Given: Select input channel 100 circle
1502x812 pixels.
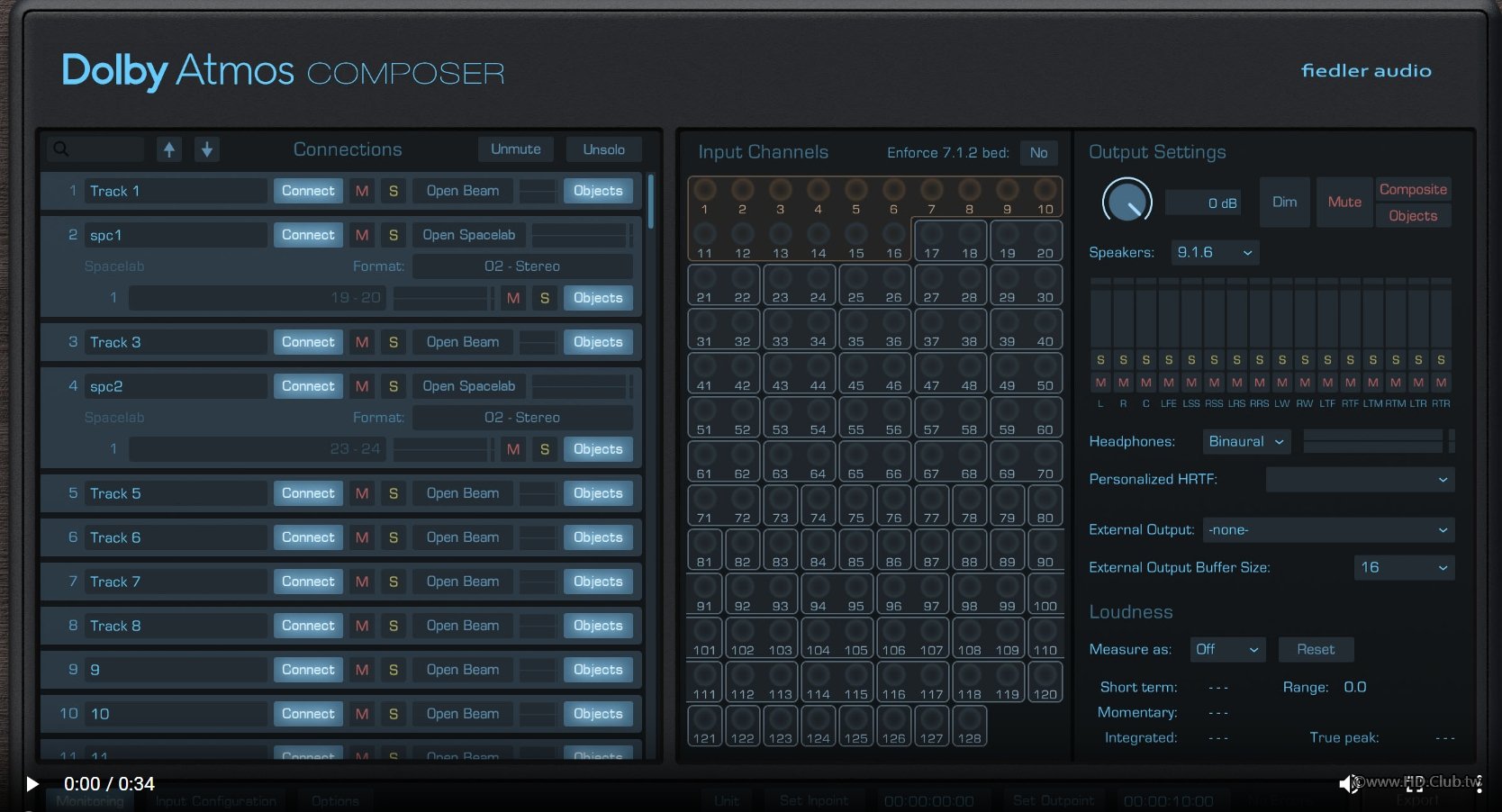Looking at the screenshot, I should tap(1045, 587).
